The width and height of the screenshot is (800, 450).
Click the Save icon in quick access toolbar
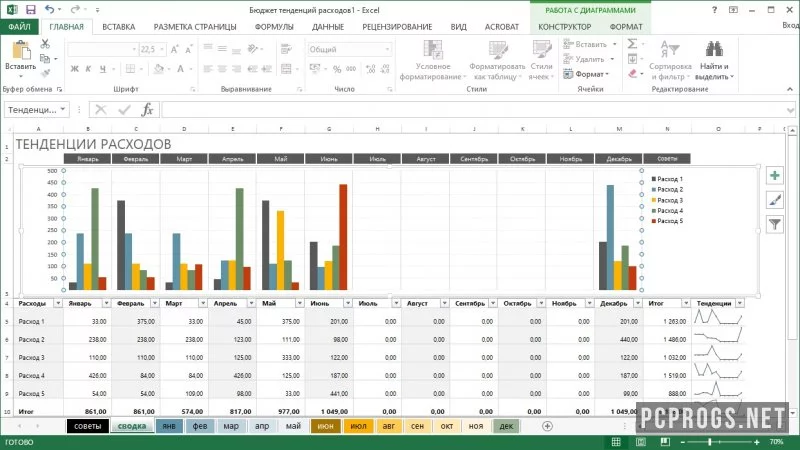31,10
